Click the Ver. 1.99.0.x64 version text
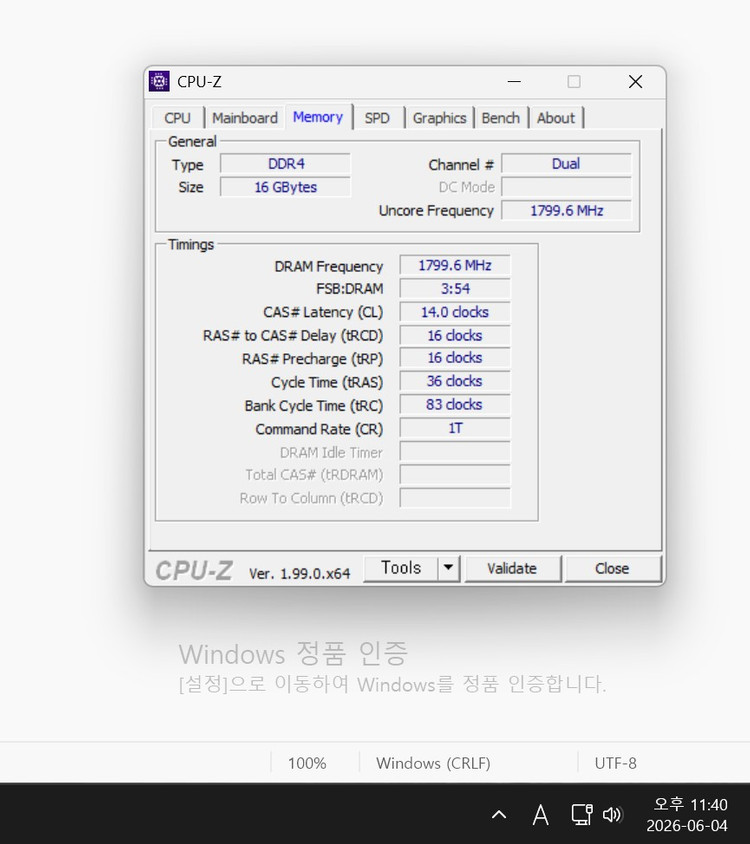The width and height of the screenshot is (750, 844). click(299, 574)
